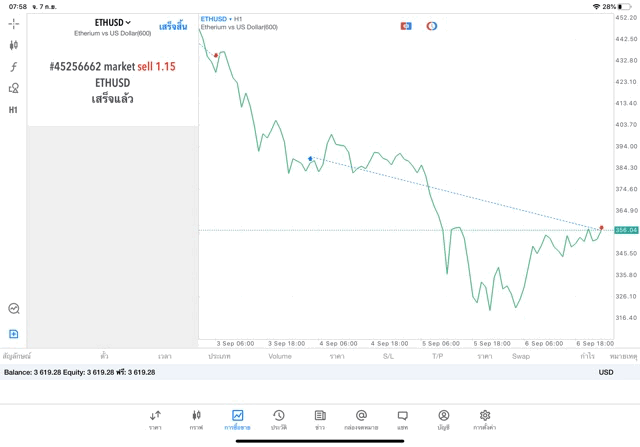Tap the blue เสร็จสิ้น (Done) button
This screenshot has width=640, height=447.
[x=173, y=27]
